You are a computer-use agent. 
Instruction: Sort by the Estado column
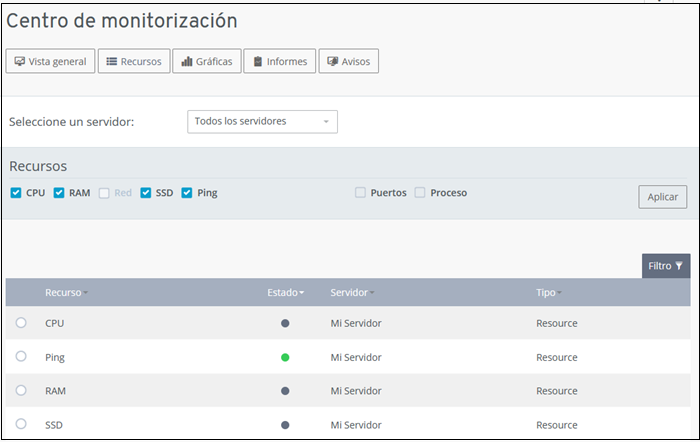click(x=286, y=292)
